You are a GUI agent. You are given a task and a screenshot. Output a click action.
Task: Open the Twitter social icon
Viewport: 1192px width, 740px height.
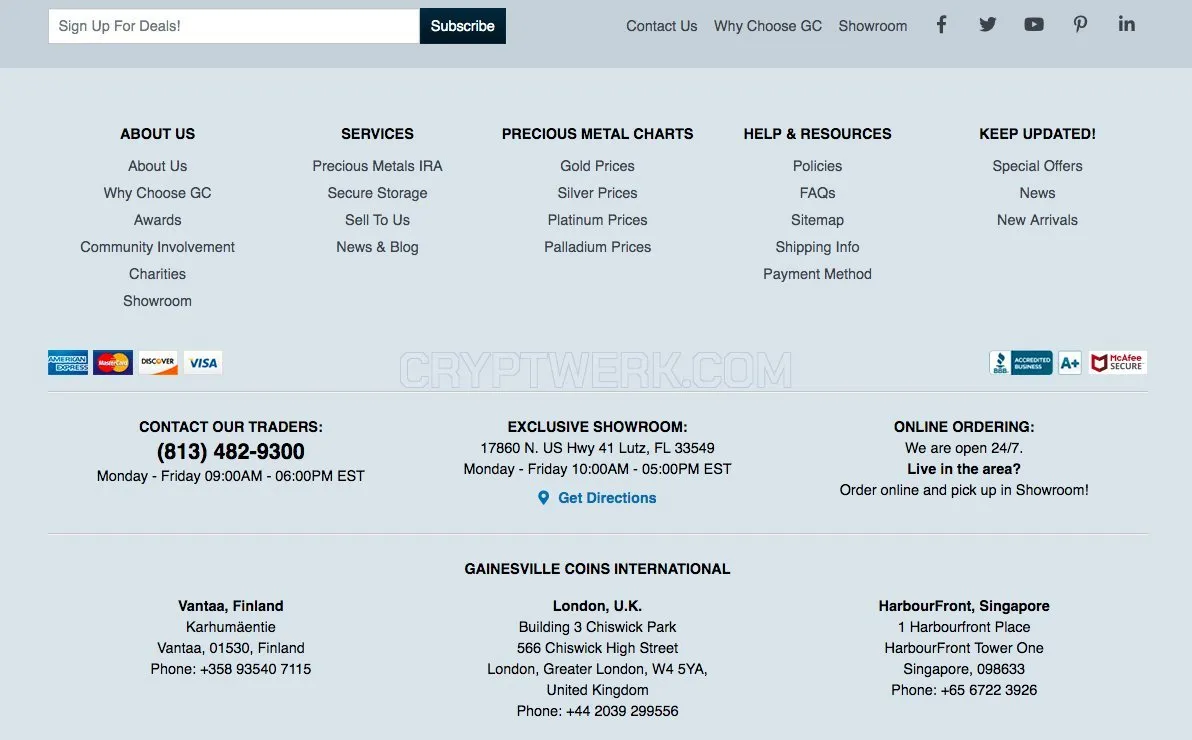click(x=988, y=24)
